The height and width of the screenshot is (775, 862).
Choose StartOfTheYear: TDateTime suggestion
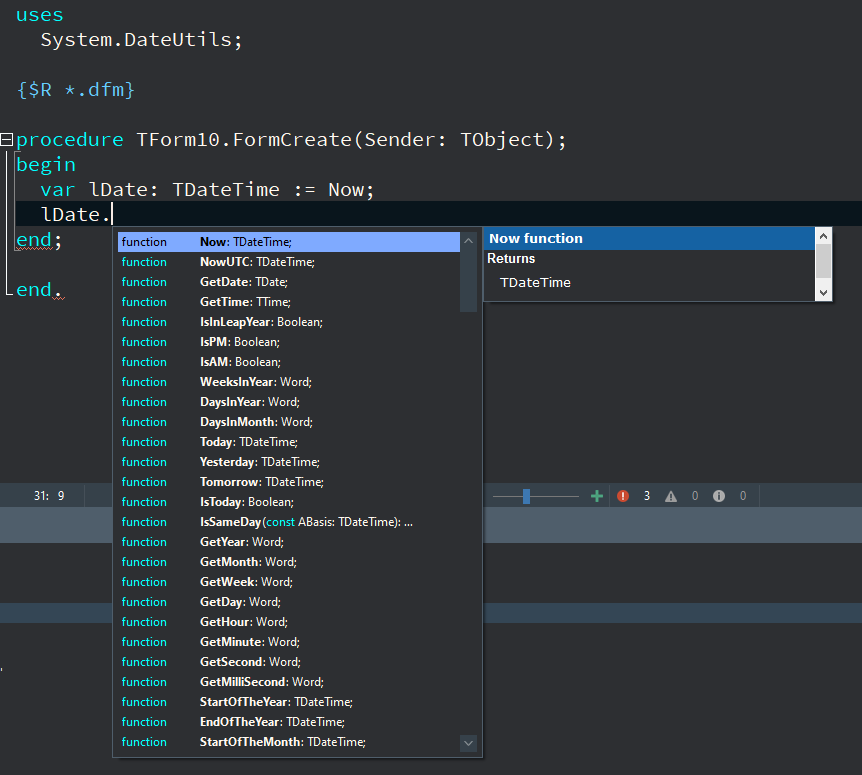tap(289, 702)
